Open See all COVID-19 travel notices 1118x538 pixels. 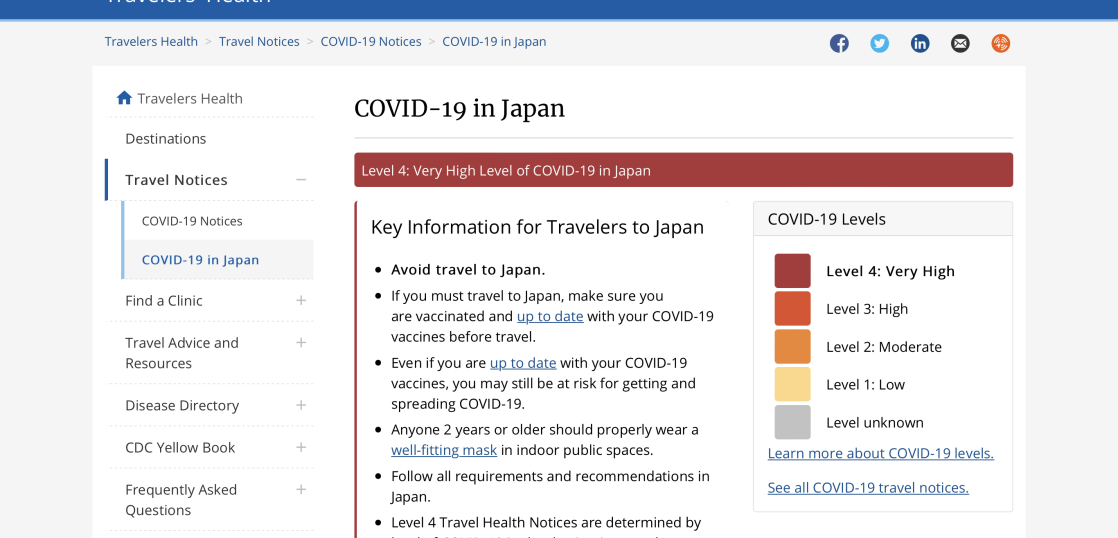868,488
